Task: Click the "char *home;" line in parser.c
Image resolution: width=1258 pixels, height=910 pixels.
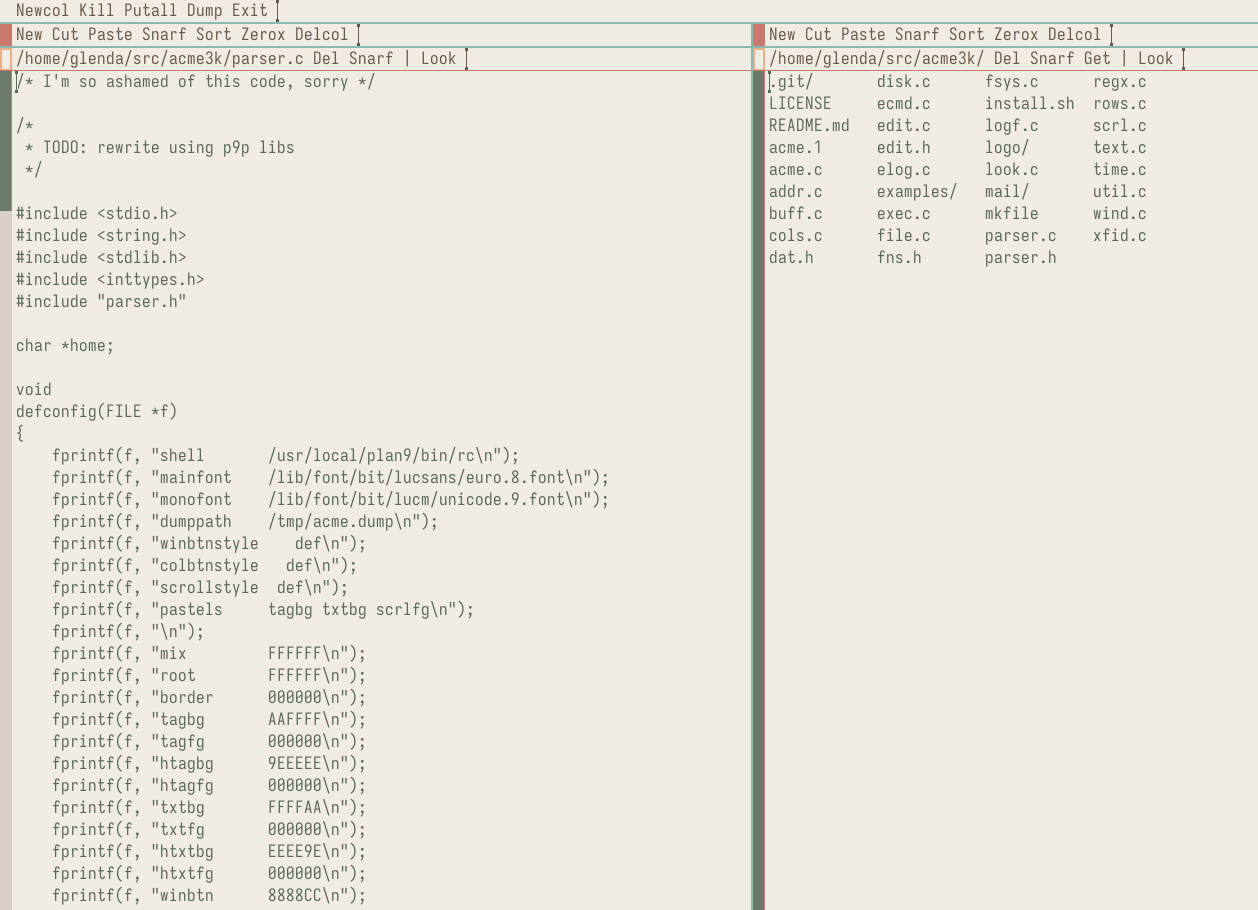Action: (x=65, y=346)
